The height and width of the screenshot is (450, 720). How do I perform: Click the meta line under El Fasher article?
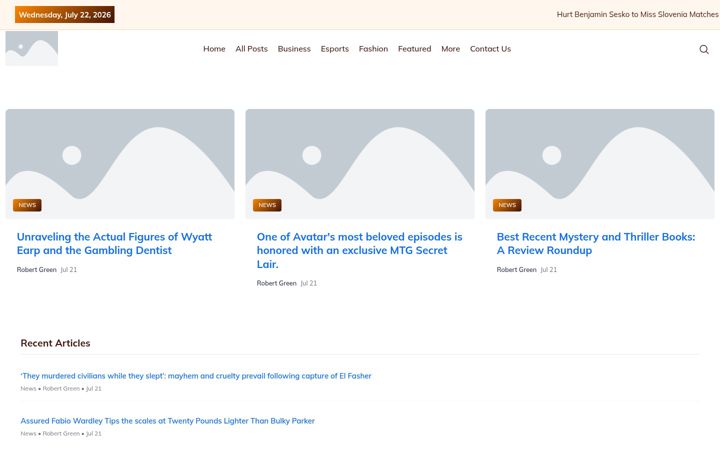(61, 388)
